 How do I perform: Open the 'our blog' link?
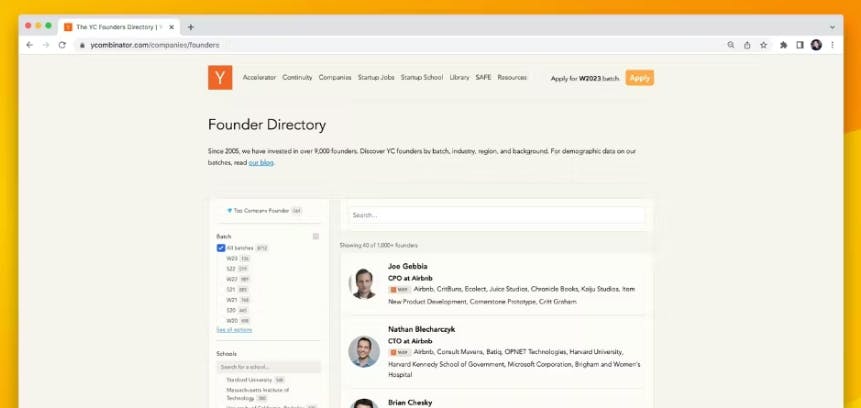[x=261, y=163]
